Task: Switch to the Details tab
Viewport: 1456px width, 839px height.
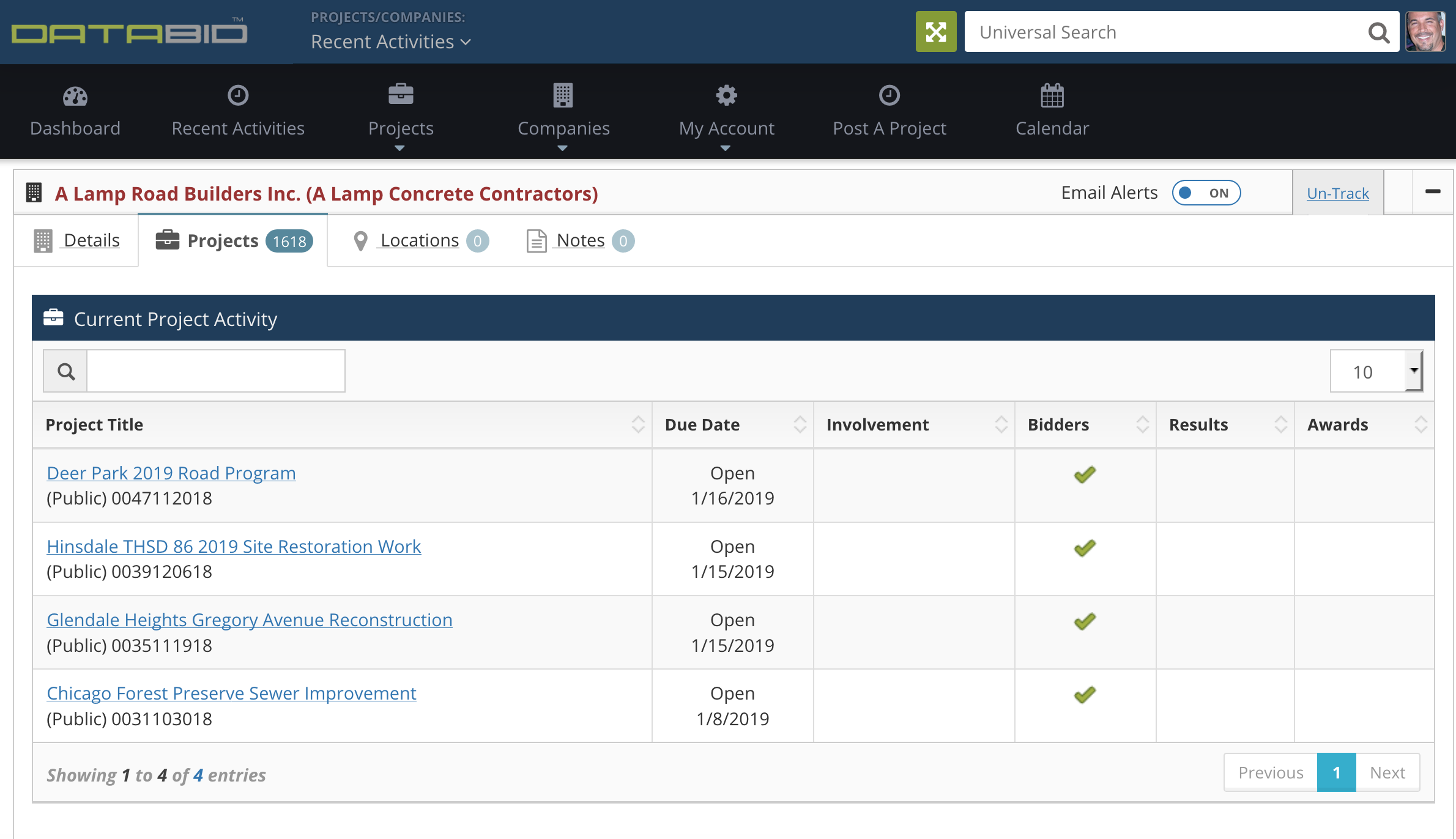Action: [x=76, y=240]
